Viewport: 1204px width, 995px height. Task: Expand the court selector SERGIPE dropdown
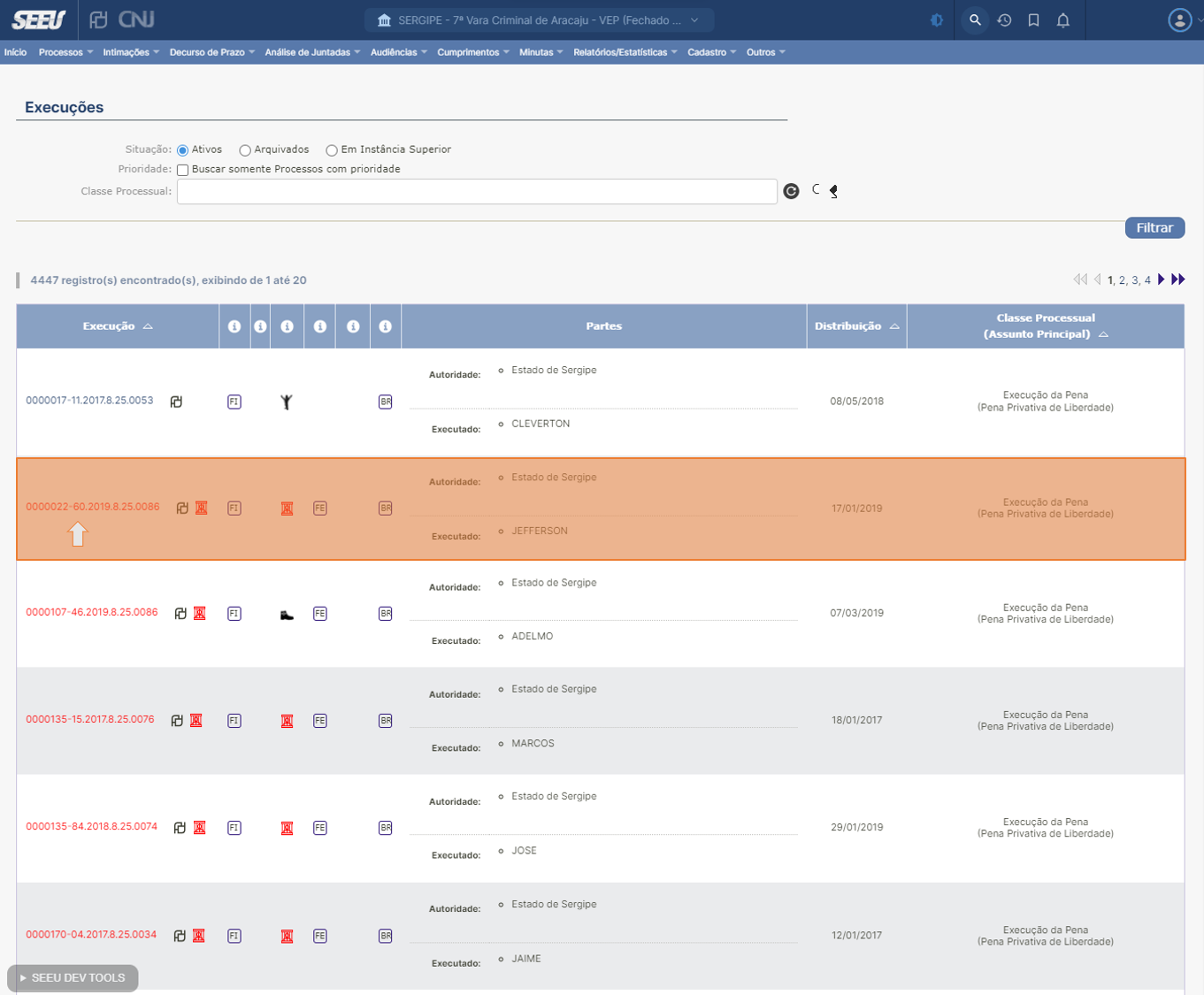(x=539, y=19)
